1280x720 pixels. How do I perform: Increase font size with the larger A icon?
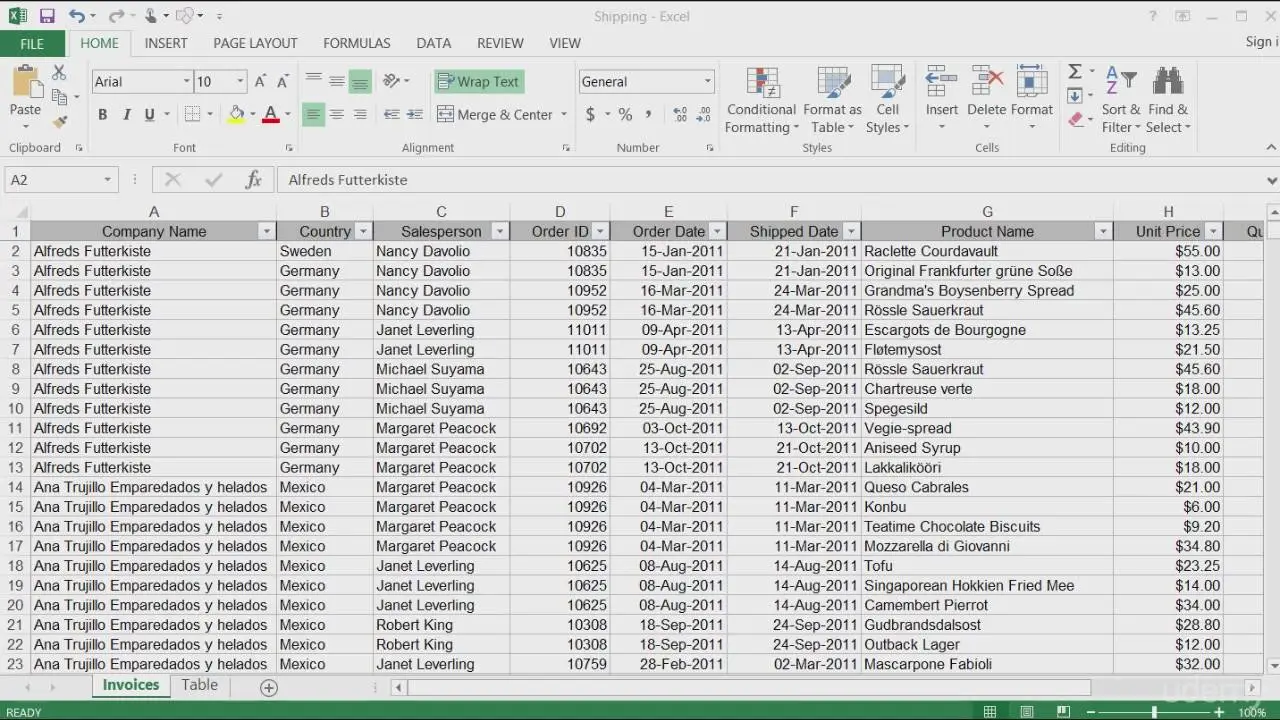261,82
